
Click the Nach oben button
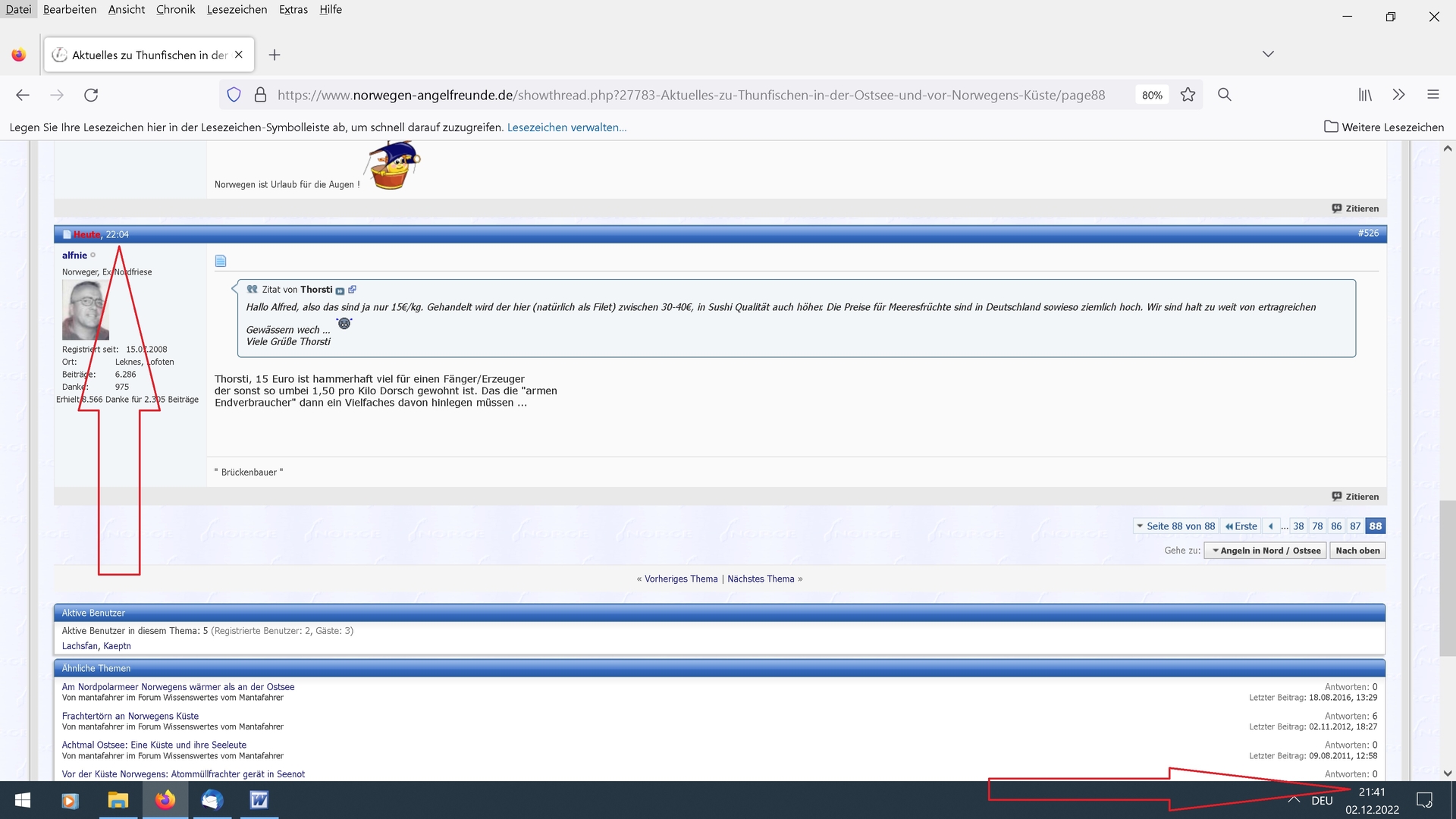[1357, 551]
